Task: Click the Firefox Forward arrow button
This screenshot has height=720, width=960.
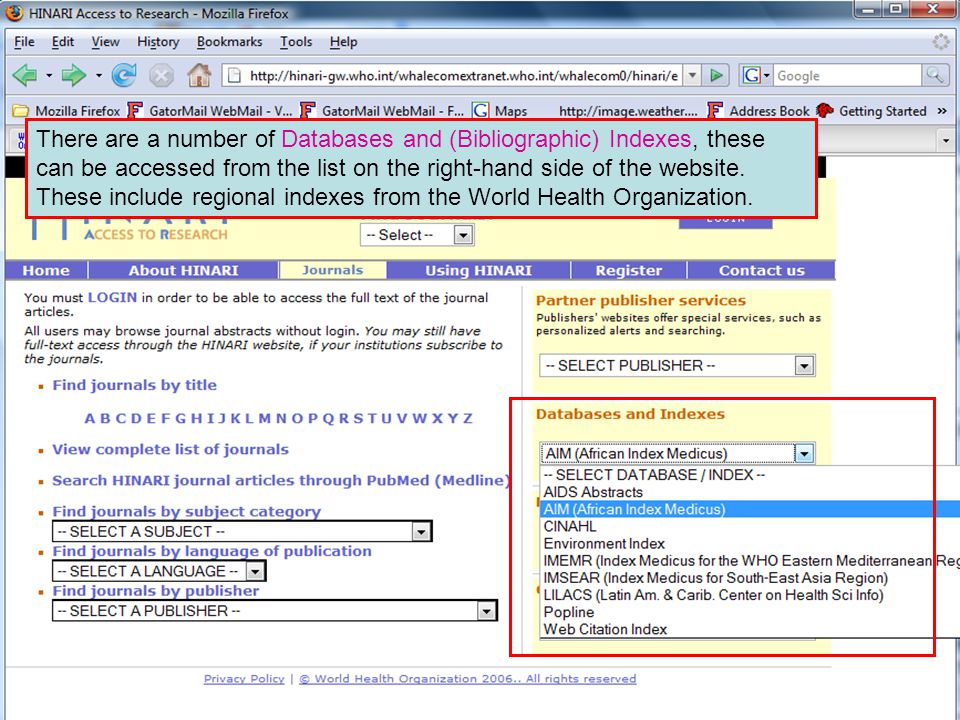Action: tap(73, 75)
